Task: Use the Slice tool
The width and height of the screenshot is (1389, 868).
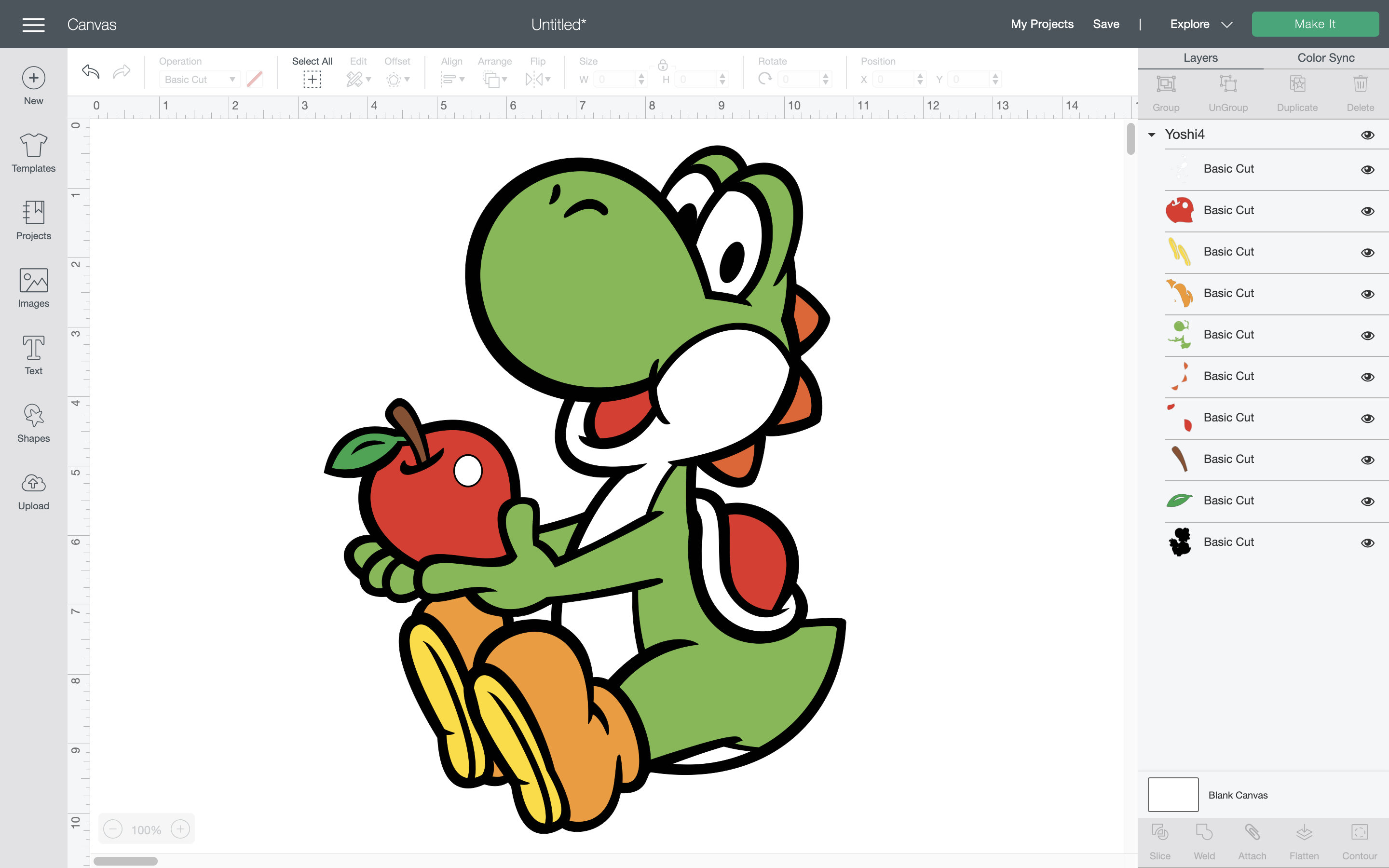Action: pyautogui.click(x=1159, y=841)
